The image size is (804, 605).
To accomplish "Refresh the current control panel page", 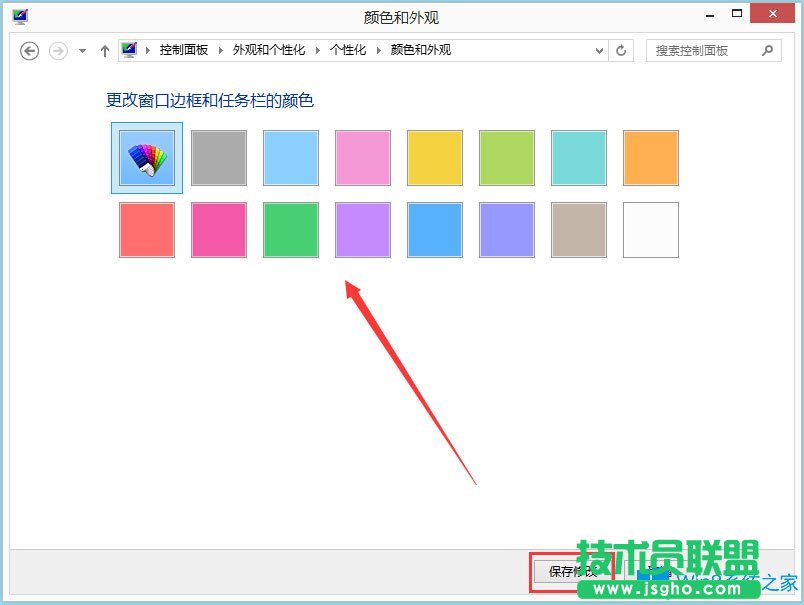I will pos(621,50).
